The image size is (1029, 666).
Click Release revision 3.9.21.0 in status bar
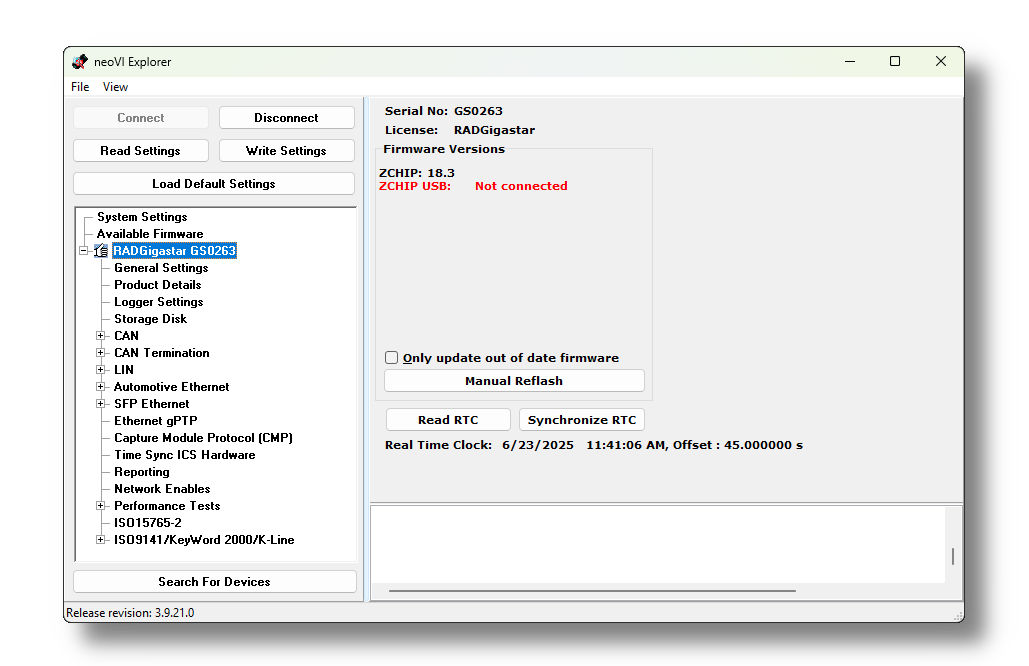coord(130,613)
